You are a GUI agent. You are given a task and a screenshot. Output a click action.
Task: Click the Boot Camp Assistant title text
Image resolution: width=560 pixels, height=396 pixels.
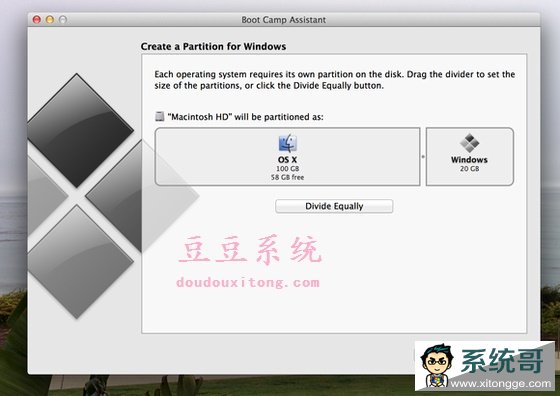pos(284,20)
